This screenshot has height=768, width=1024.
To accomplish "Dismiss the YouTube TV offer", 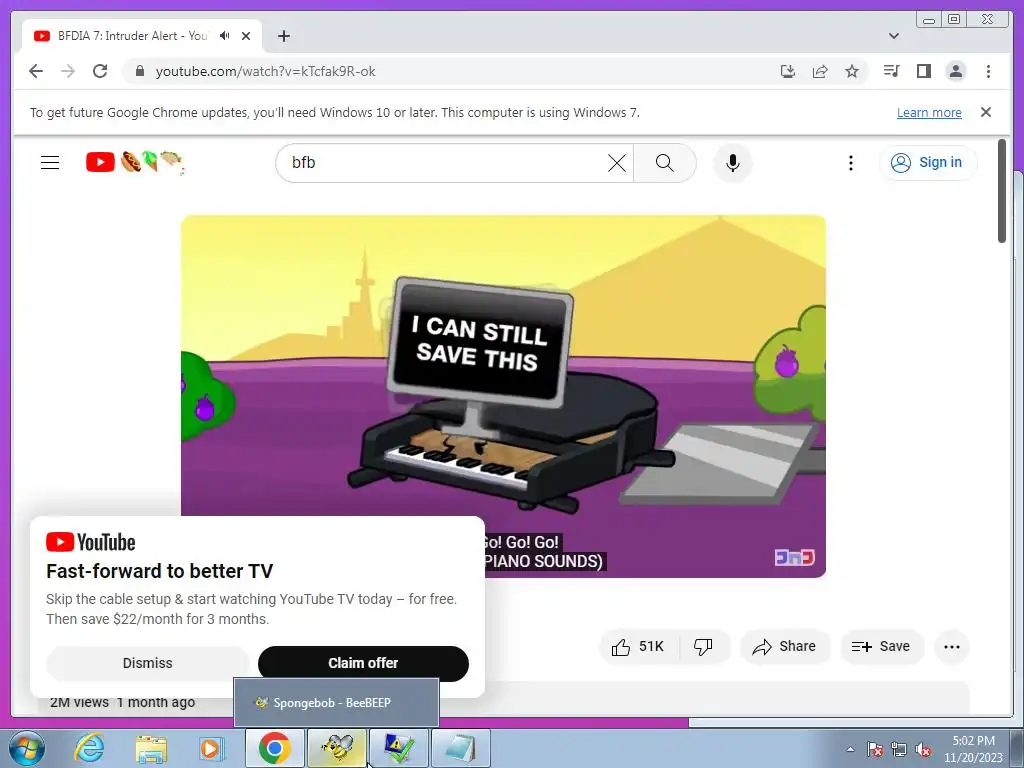I will point(148,664).
